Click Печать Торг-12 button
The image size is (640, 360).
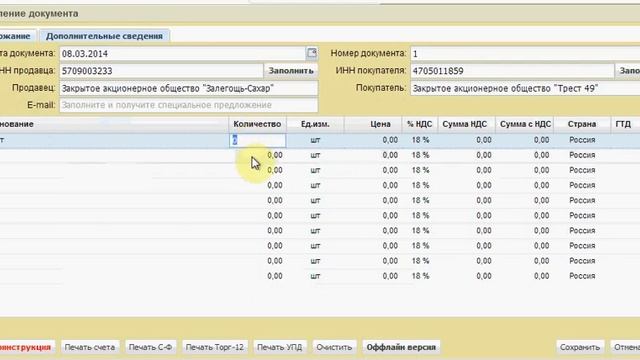(x=215, y=347)
